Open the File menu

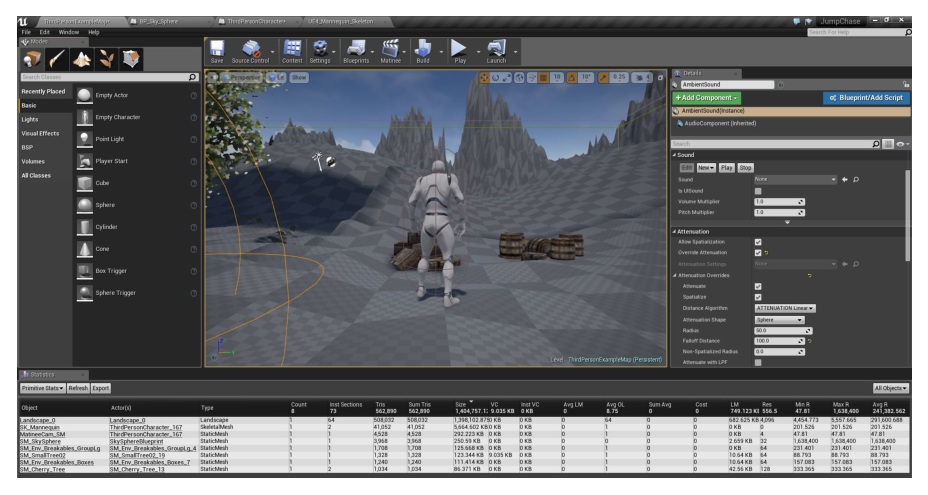pyautogui.click(x=26, y=32)
